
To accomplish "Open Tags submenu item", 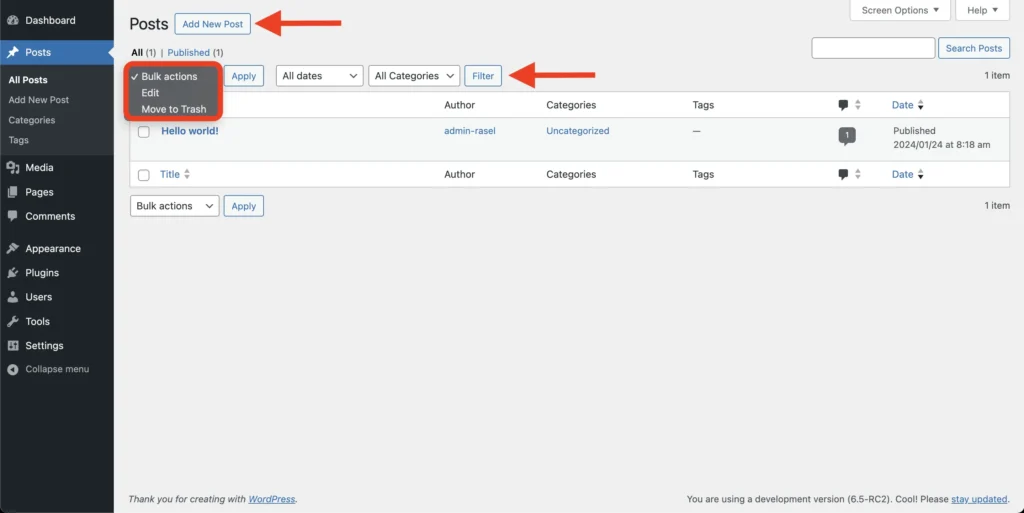I will click(x=18, y=140).
